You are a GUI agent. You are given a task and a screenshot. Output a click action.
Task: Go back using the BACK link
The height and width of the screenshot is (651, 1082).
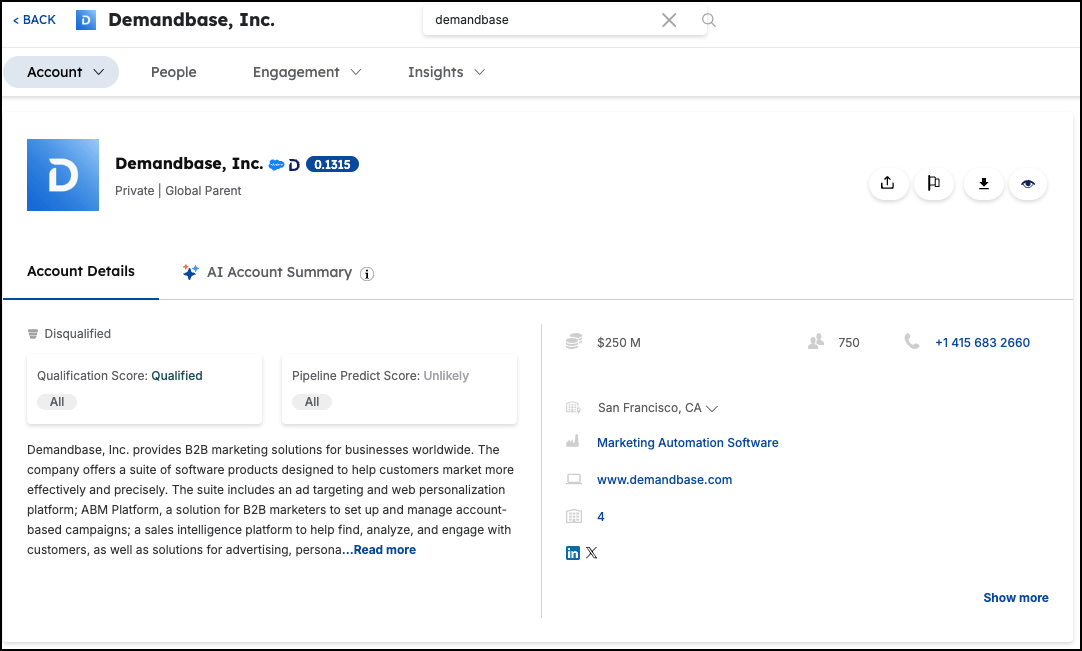pyautogui.click(x=35, y=20)
